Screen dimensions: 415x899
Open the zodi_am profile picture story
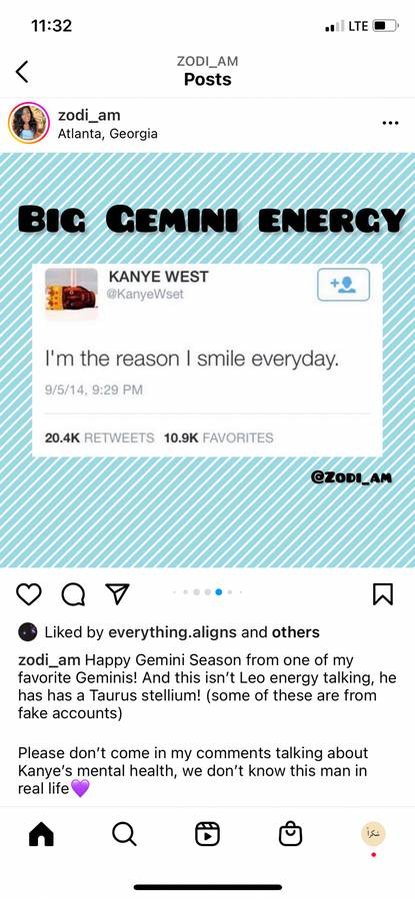pos(29,122)
